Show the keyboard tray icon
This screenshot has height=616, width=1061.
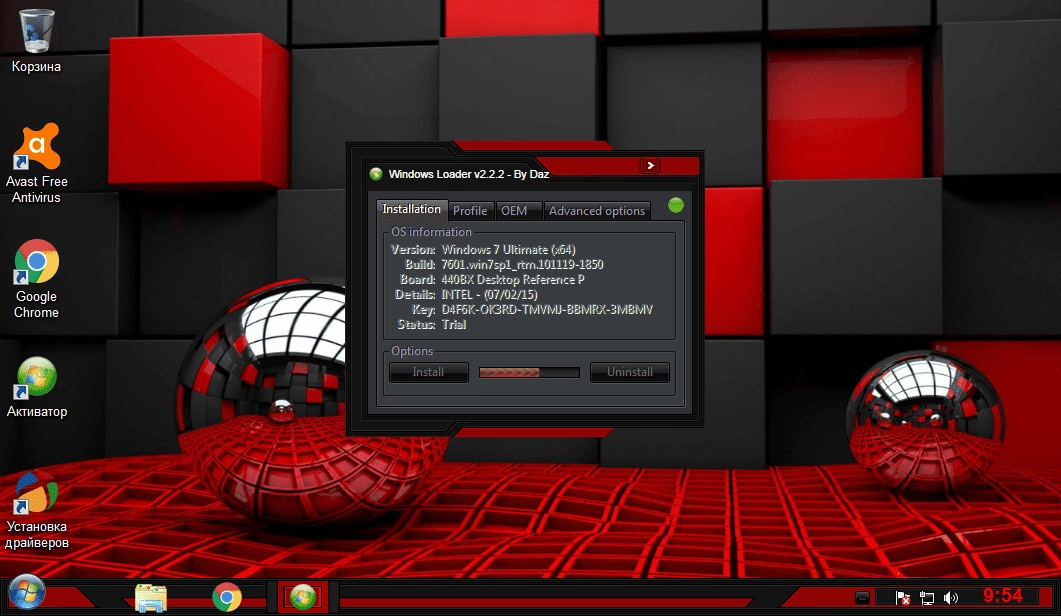[862, 598]
